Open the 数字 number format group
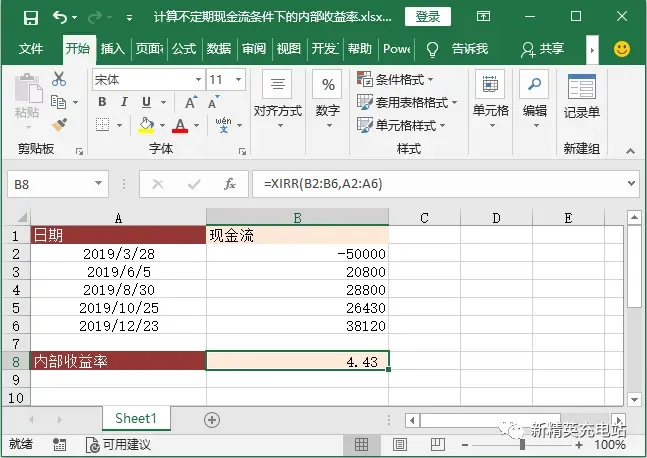 [x=328, y=99]
